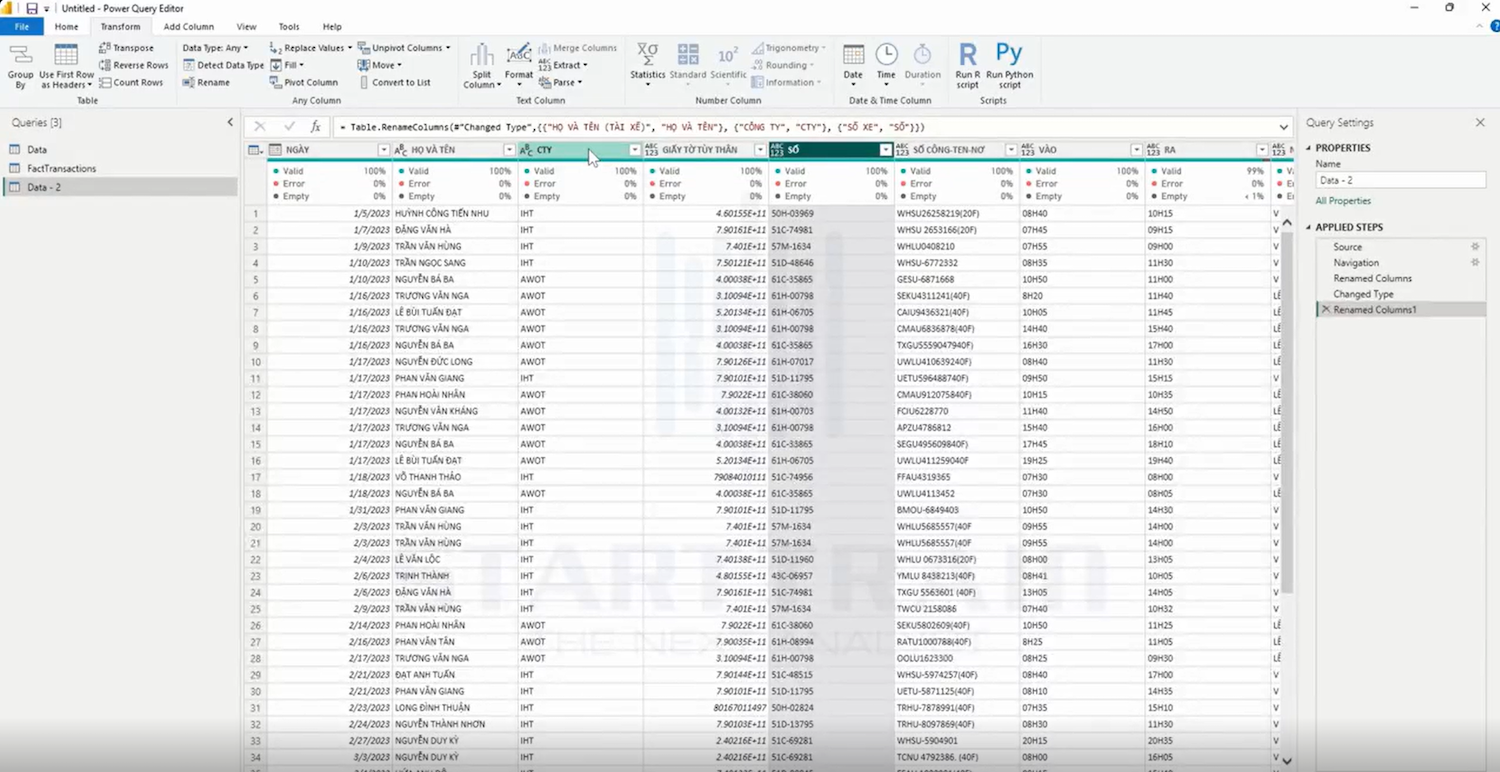Image resolution: width=1500 pixels, height=772 pixels.
Task: Select the FactTransactions query
Action: [62, 169]
